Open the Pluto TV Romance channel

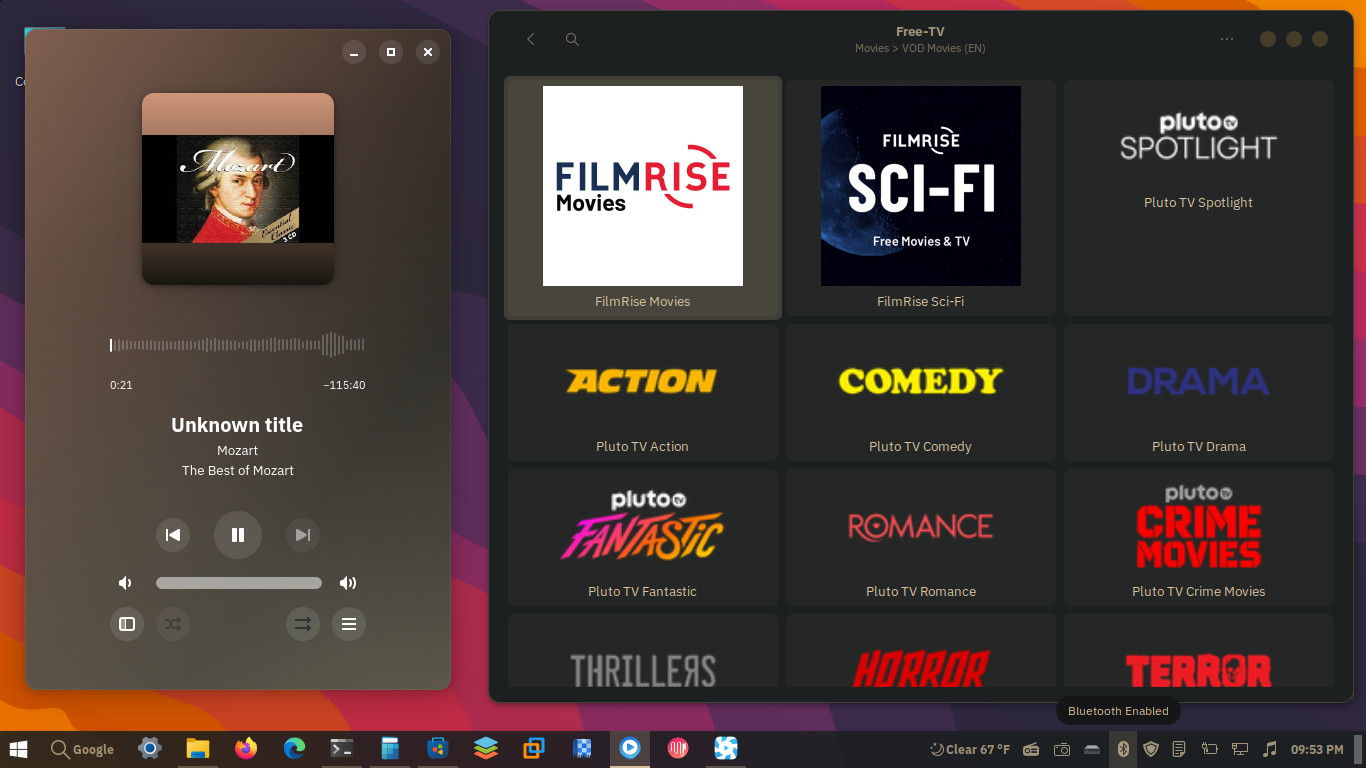[x=921, y=537]
